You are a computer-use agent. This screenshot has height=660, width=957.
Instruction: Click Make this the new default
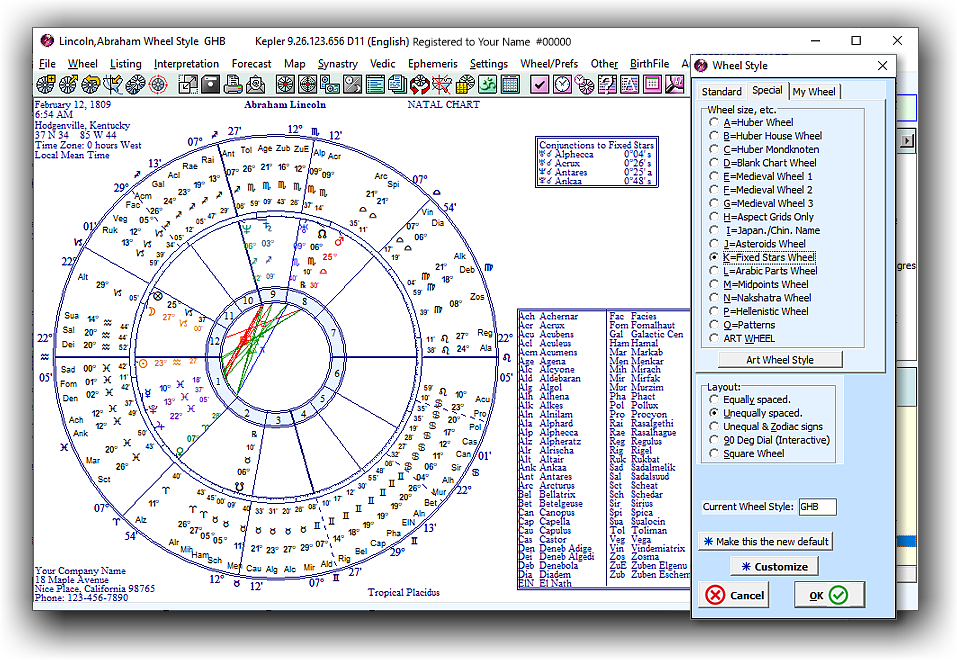(x=765, y=541)
